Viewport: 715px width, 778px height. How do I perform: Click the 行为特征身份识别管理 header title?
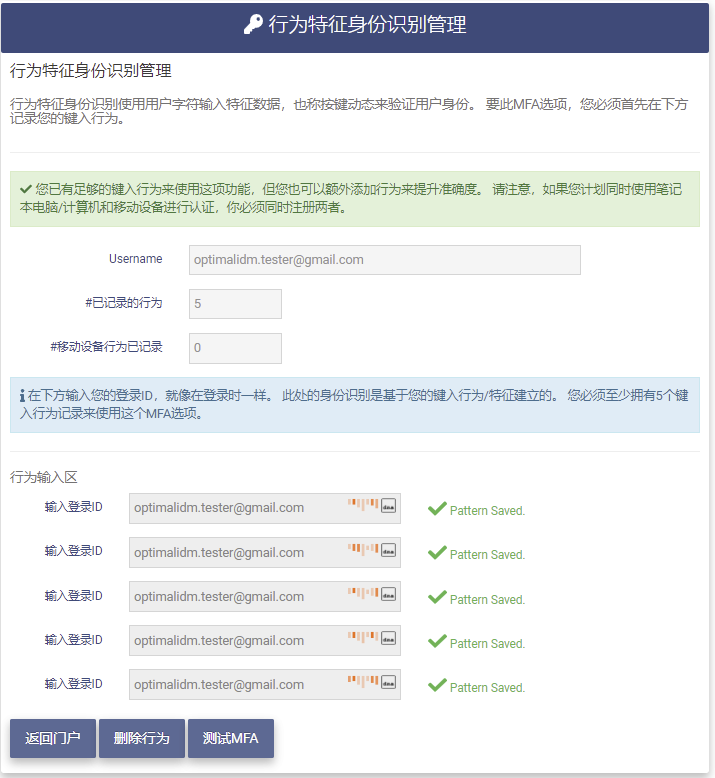coord(367,25)
